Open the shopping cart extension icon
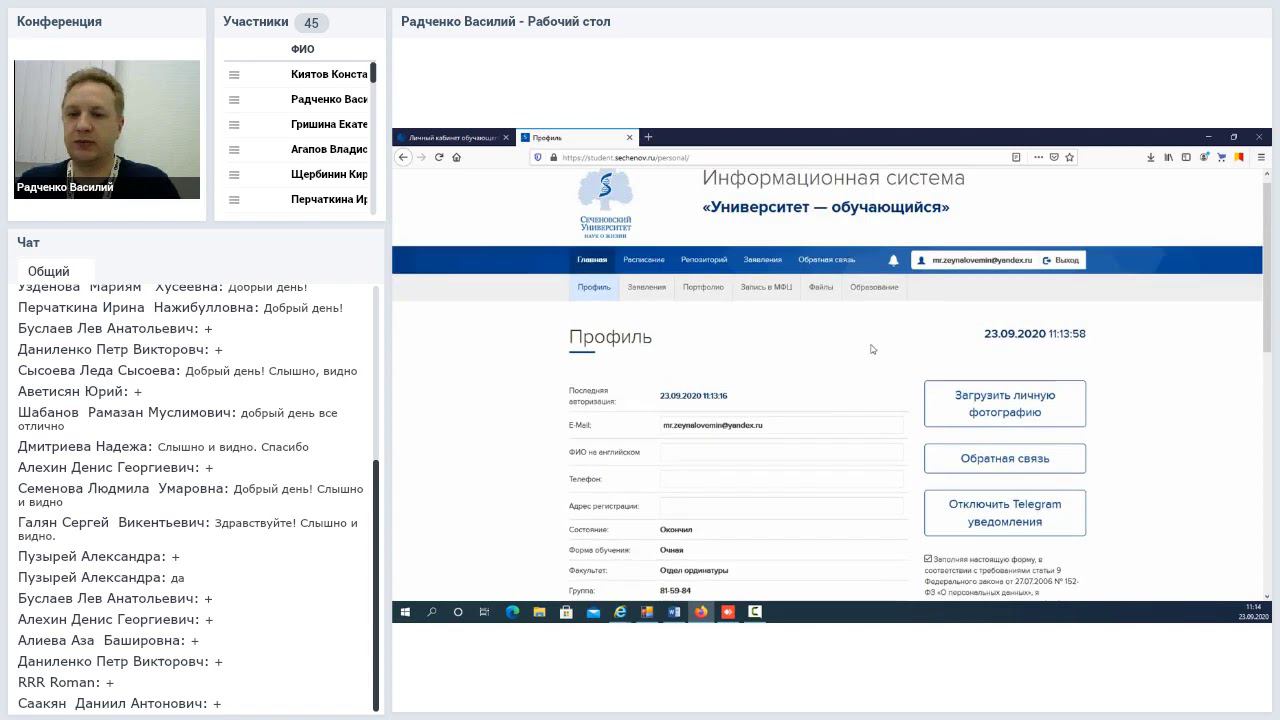 1221,157
